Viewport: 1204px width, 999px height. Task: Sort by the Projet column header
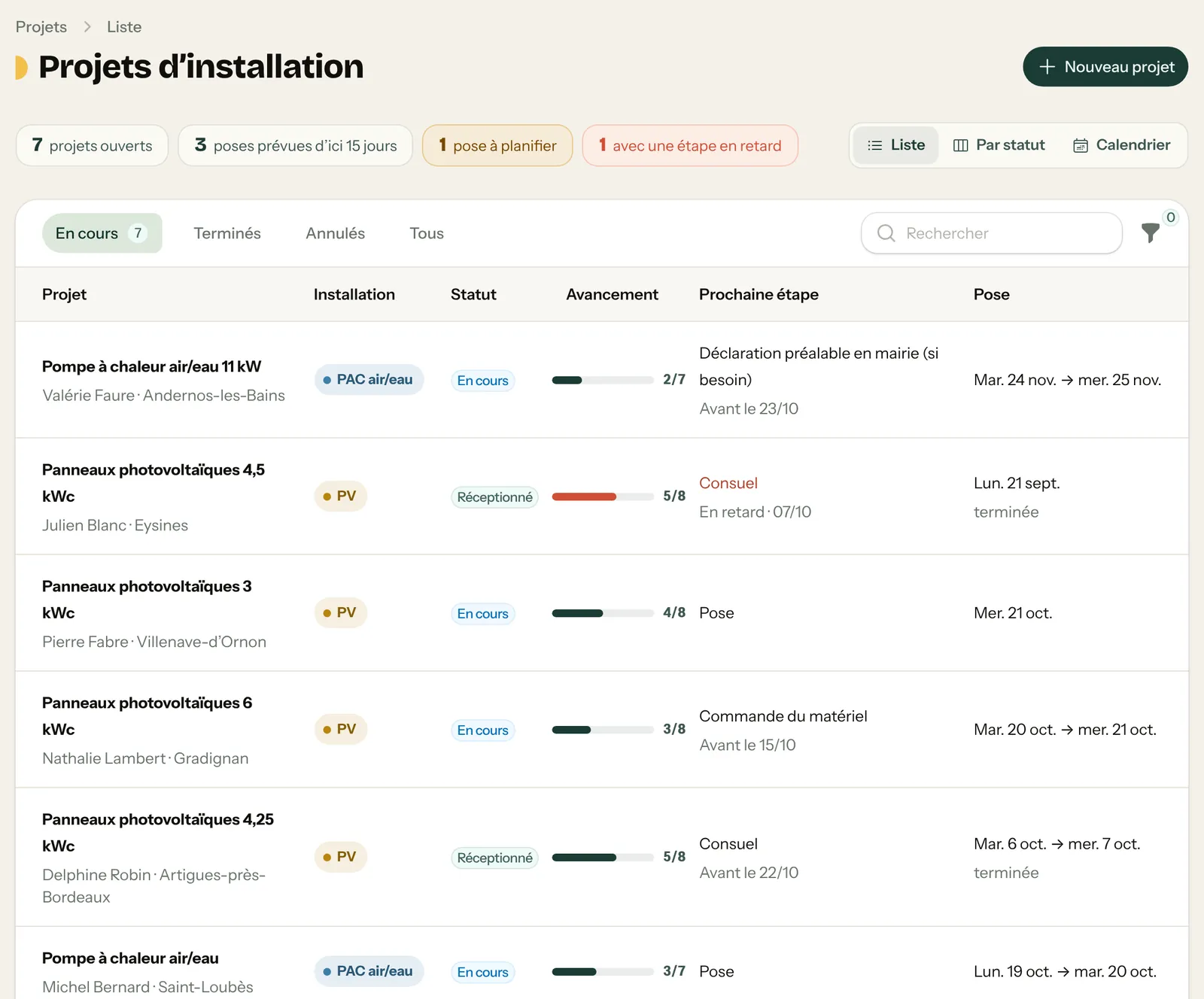coord(64,294)
